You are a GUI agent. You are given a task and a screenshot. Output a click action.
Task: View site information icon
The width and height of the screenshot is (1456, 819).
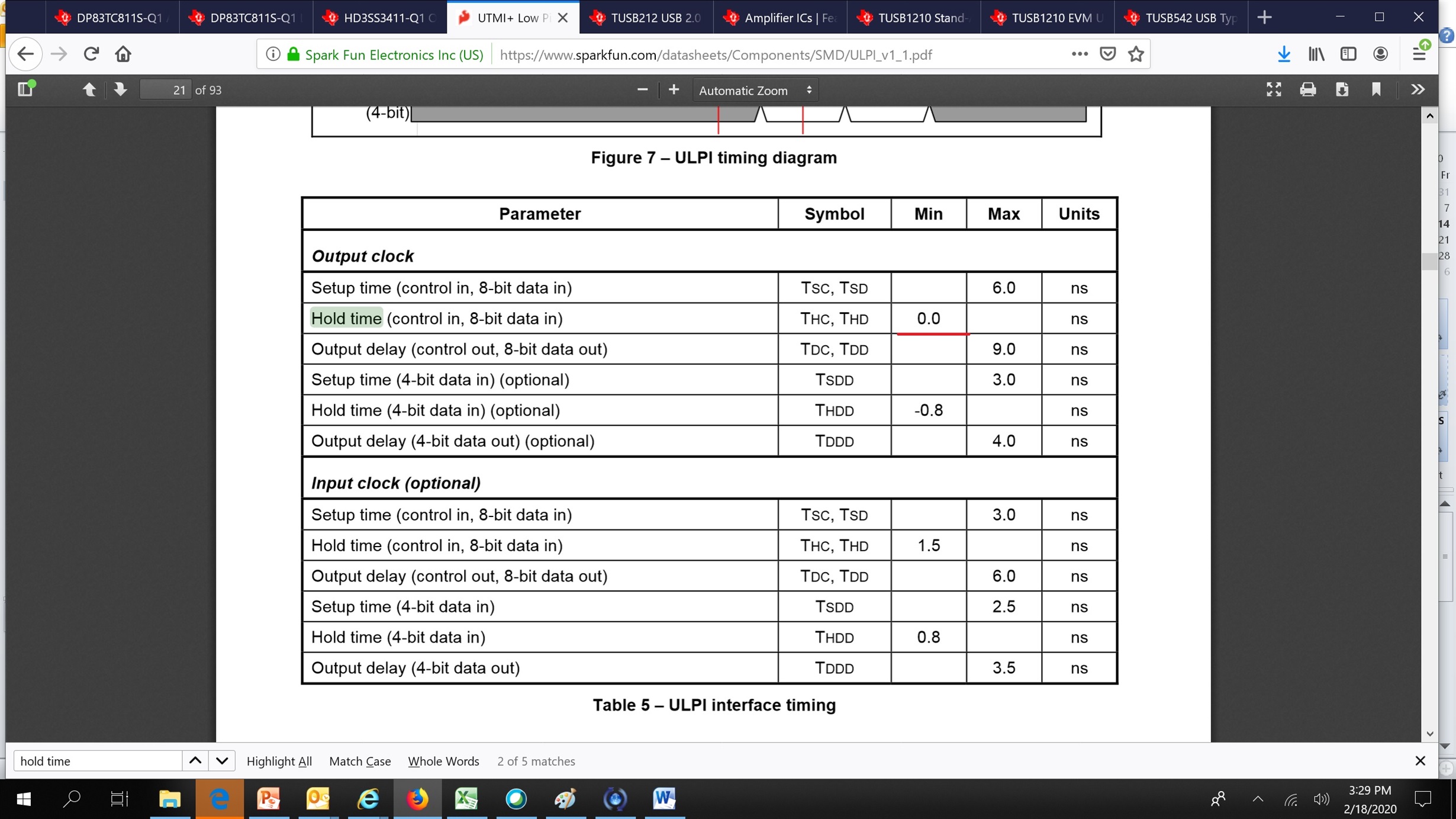[273, 54]
